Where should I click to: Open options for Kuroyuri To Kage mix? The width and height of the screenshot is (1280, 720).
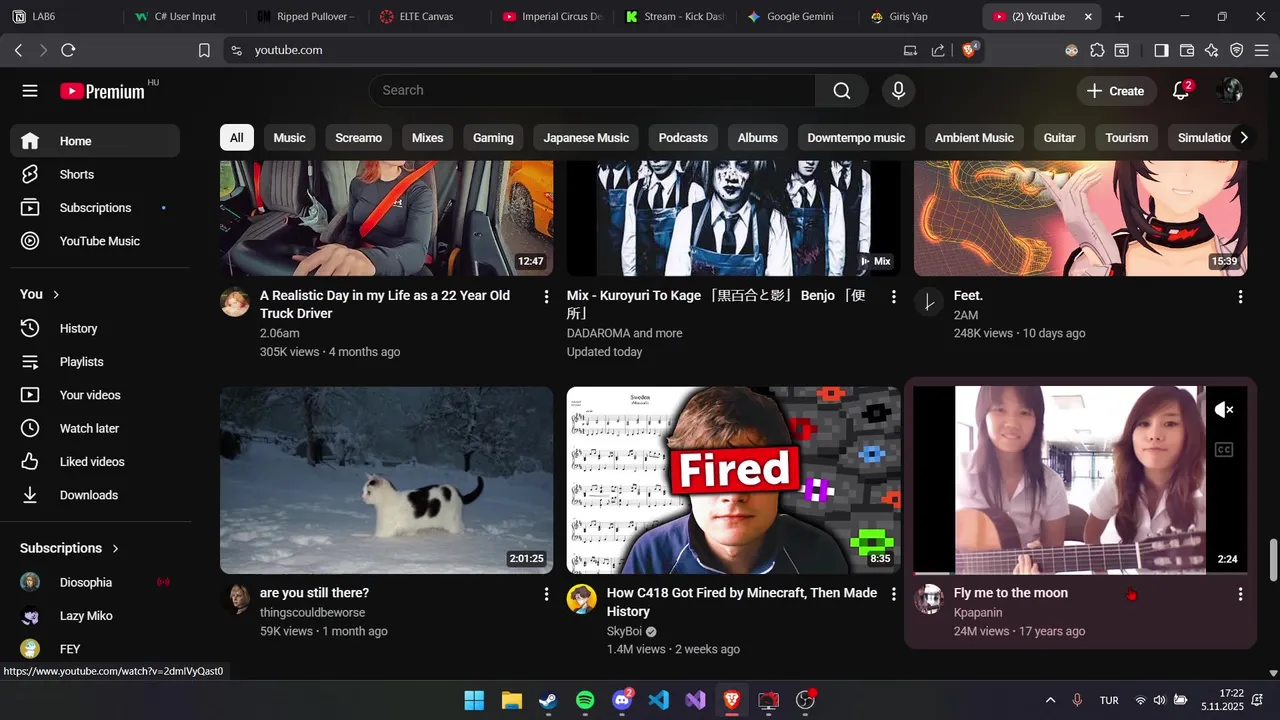(894, 297)
